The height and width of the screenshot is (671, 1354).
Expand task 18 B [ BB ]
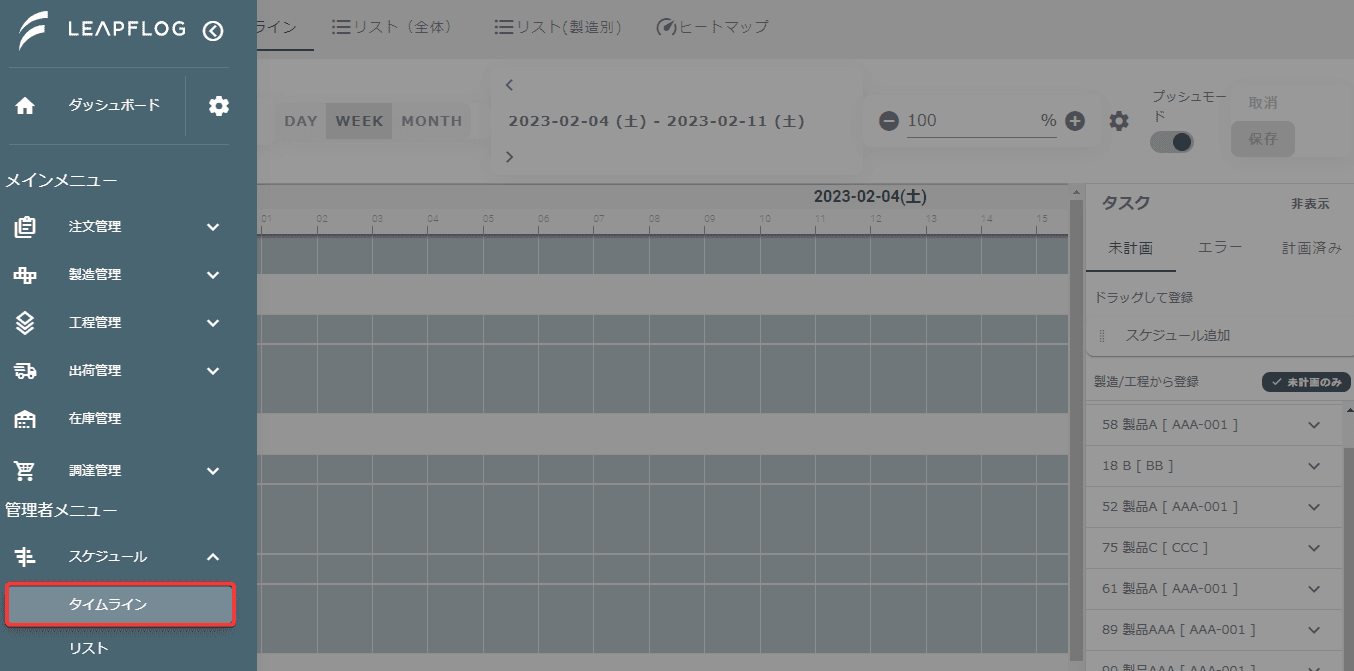(x=1314, y=466)
